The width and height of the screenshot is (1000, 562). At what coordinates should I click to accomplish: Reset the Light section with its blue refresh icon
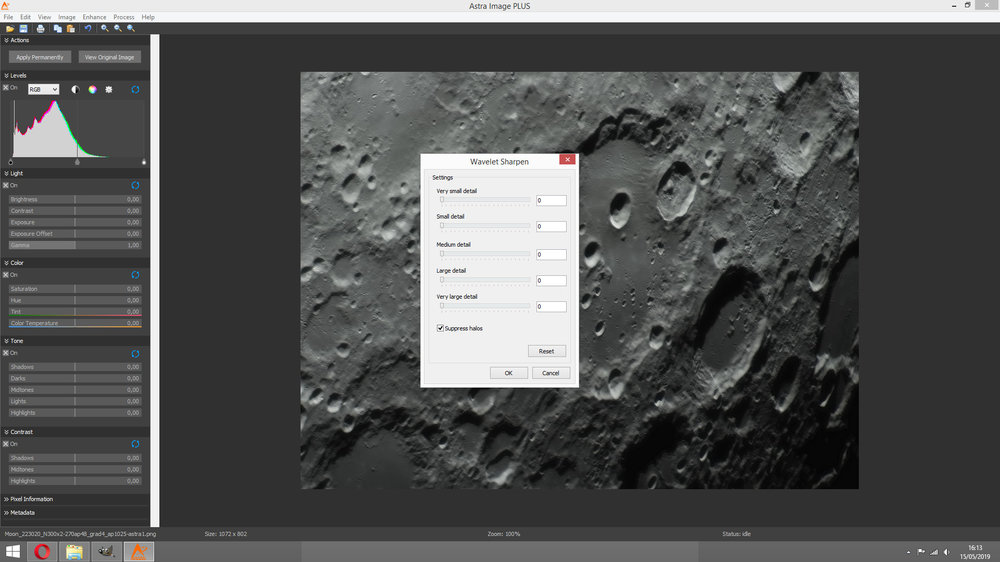135,186
